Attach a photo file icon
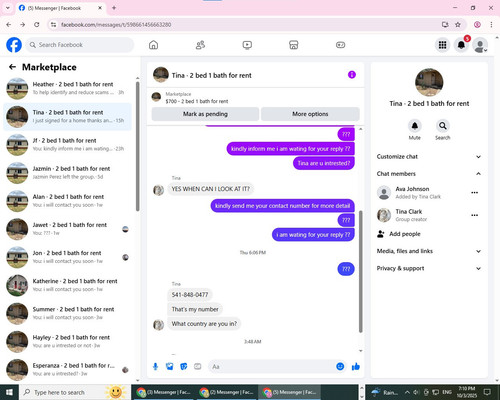The height and width of the screenshot is (400, 500). (170, 367)
